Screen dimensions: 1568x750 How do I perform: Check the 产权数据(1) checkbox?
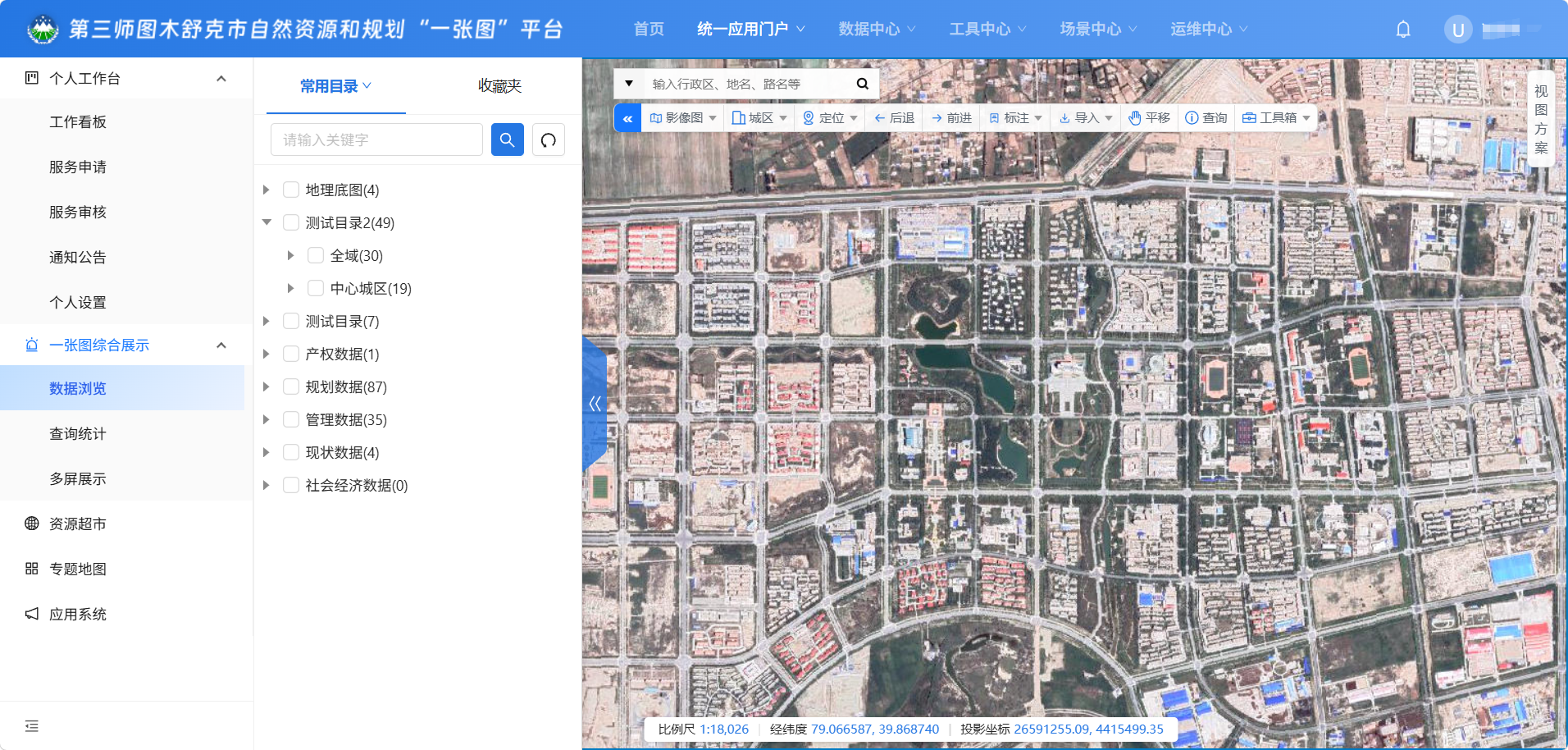[291, 354]
